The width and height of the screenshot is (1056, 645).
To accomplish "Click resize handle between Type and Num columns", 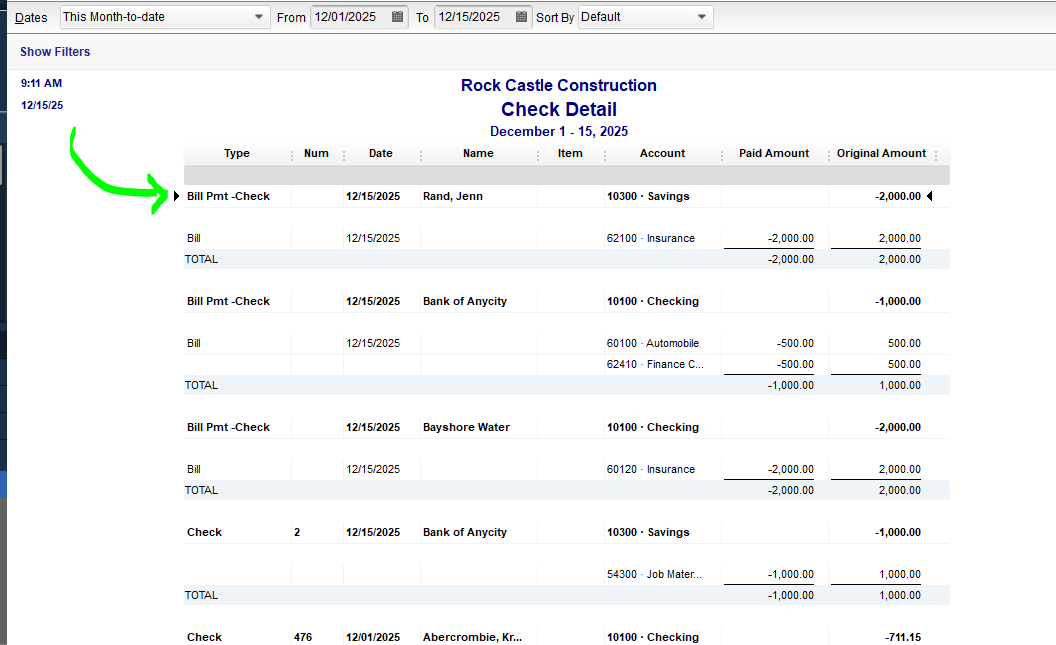I will point(292,155).
